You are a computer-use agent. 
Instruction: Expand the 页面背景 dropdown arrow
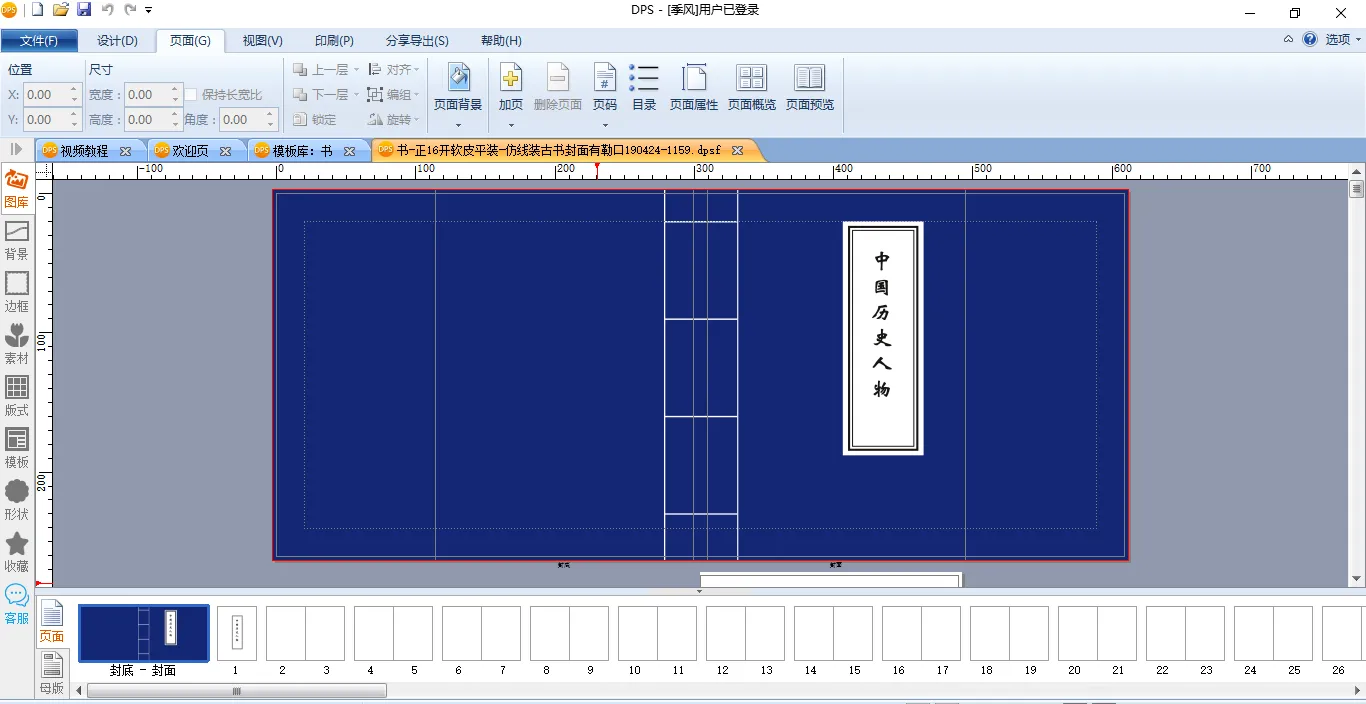[x=458, y=125]
